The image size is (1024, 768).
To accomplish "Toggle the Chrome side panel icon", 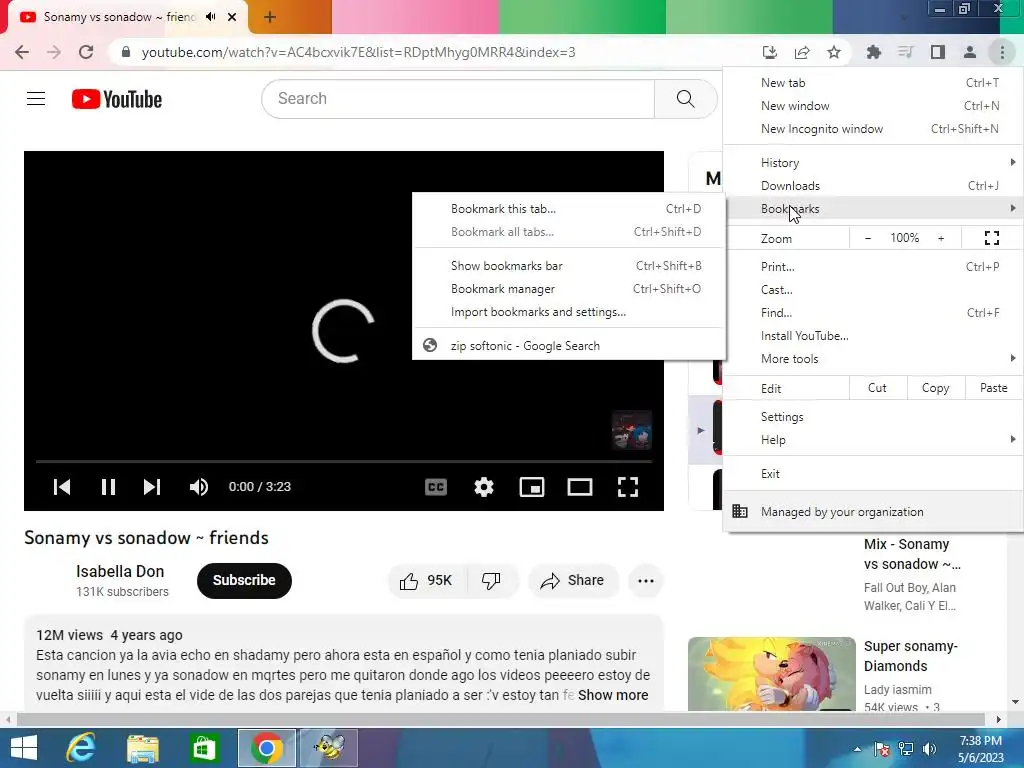I will [938, 52].
